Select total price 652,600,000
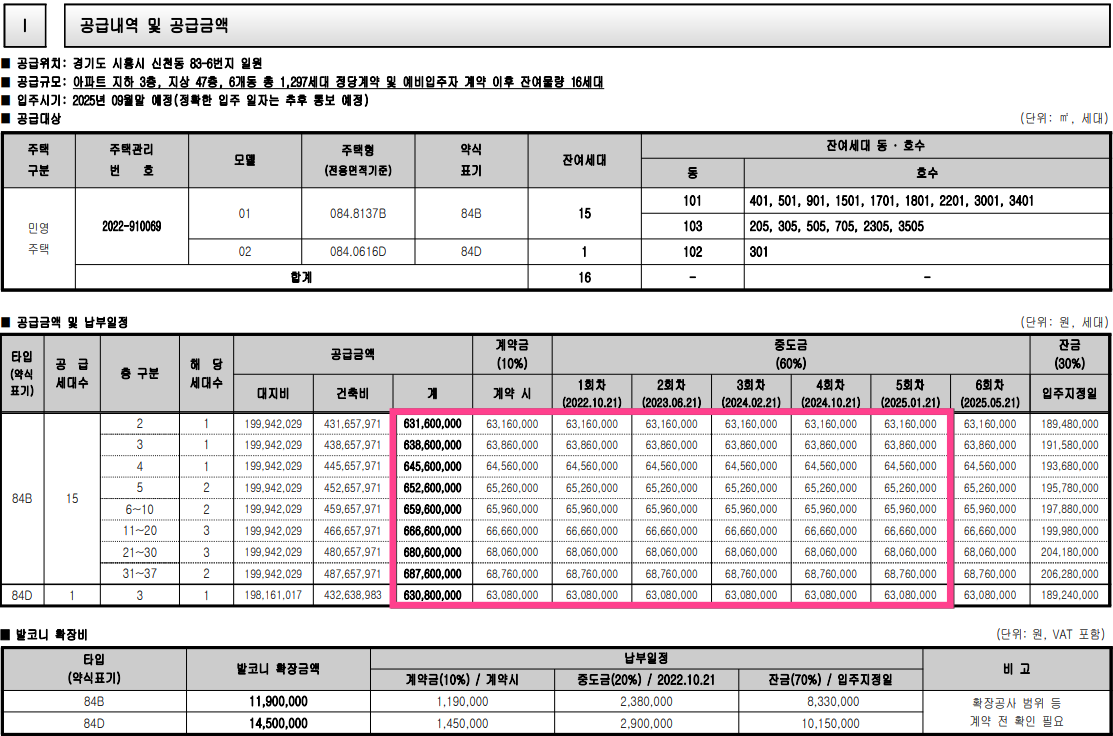 [432, 488]
